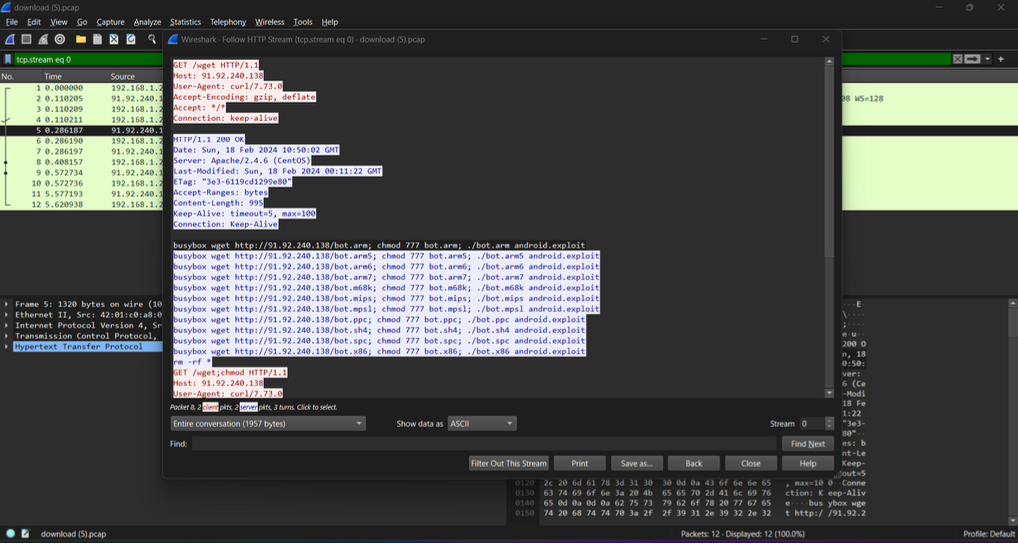Click the Profile: Default status entry
This screenshot has width=1018, height=544.
pyautogui.click(x=989, y=534)
